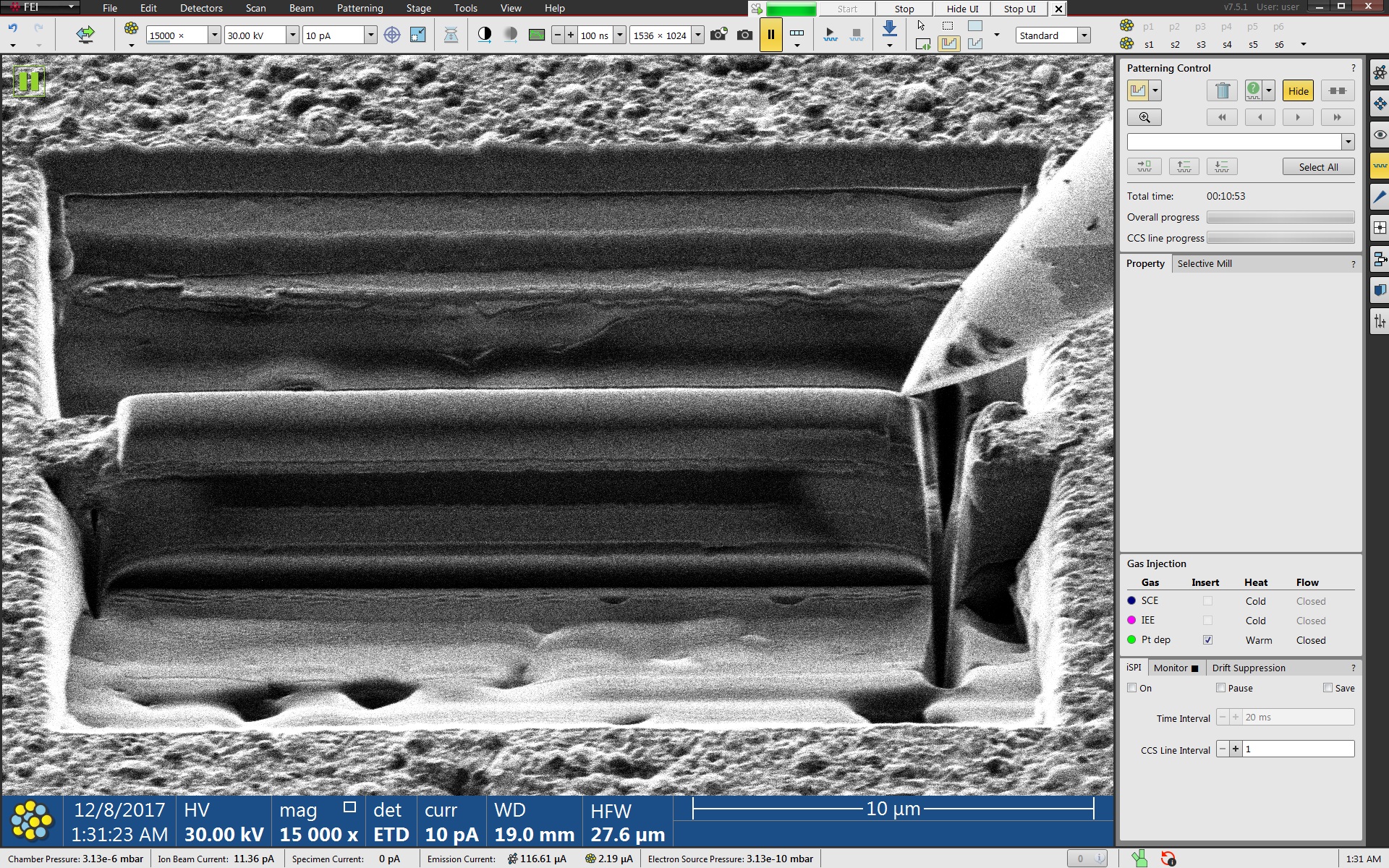
Task: Click the CCS Line Interval input field
Action: [x=1298, y=749]
